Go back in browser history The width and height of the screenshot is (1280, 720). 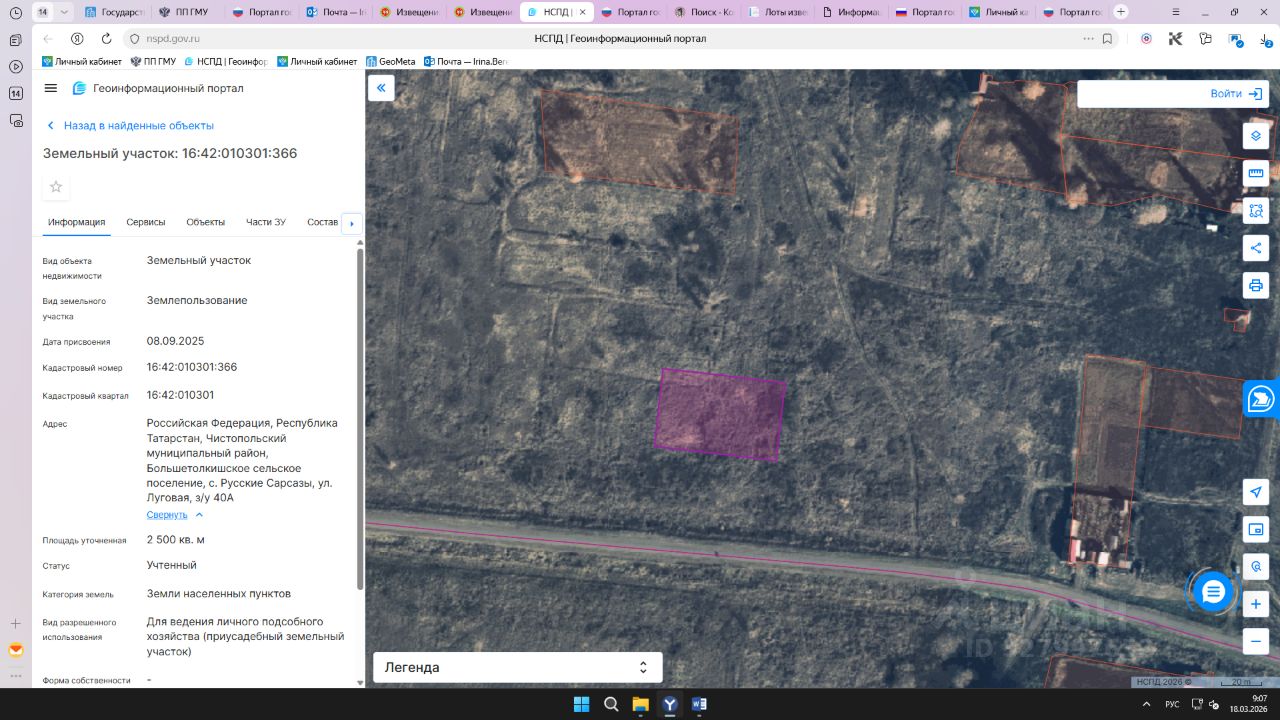point(48,38)
